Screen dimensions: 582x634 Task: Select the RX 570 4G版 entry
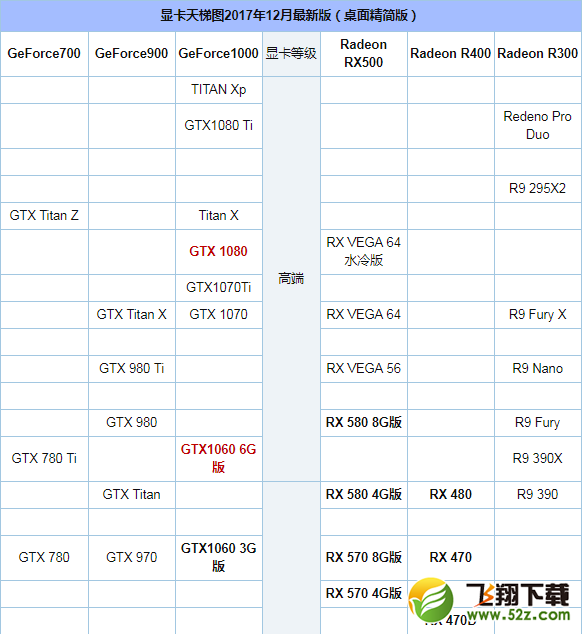(364, 594)
